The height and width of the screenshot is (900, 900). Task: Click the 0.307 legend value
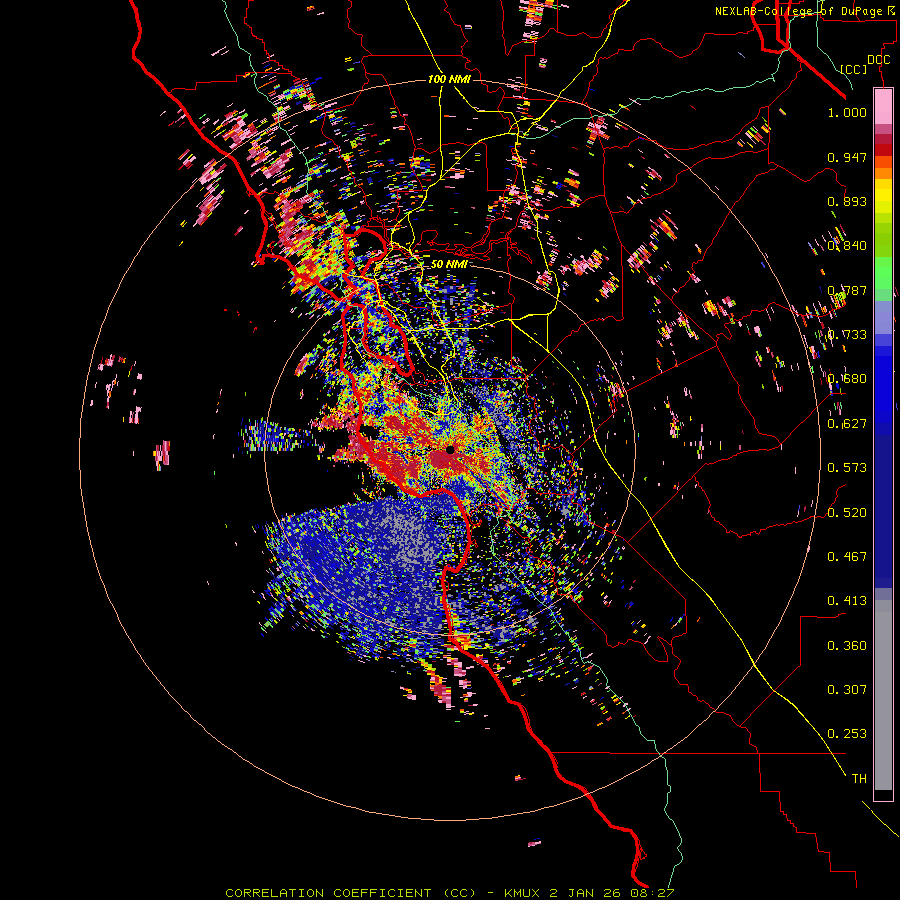tap(847, 690)
